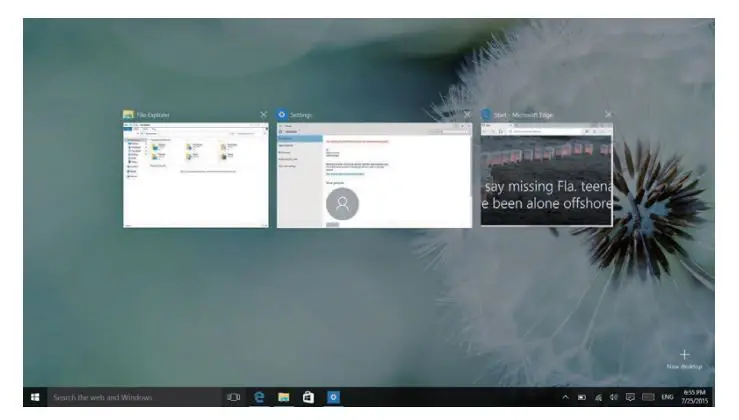The image size is (739, 420).
Task: Open the network tray icon
Action: tap(598, 397)
